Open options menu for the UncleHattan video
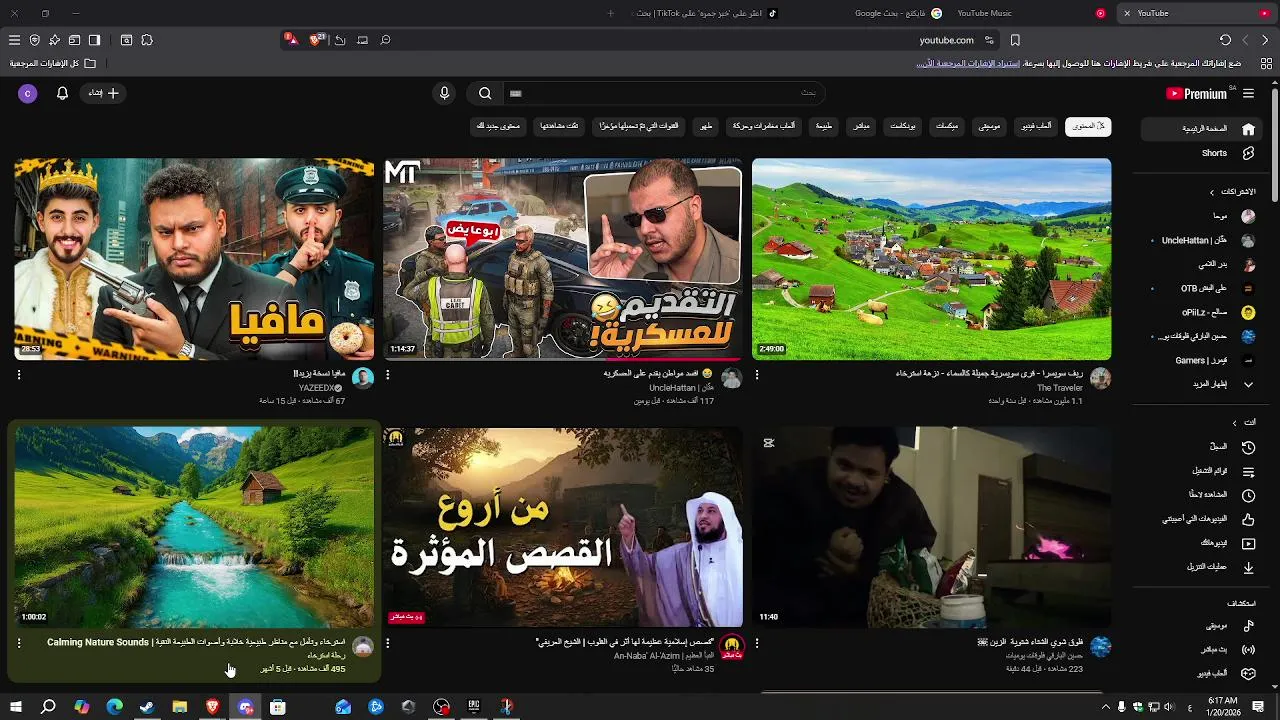Screen dimensions: 1280x720 point(388,375)
